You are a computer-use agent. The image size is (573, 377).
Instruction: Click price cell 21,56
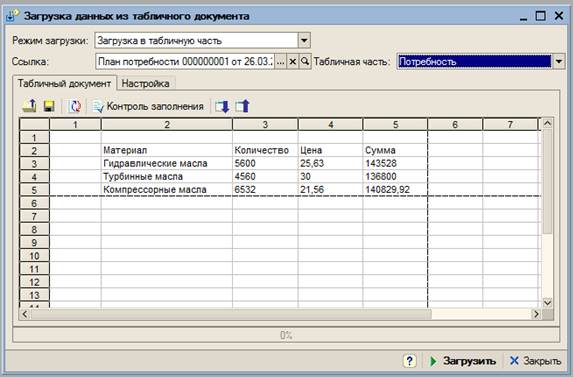pos(330,190)
